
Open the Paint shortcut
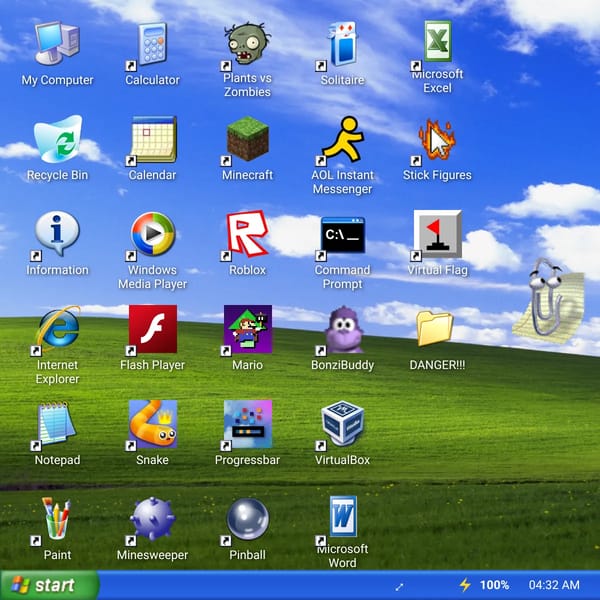pyautogui.click(x=57, y=518)
